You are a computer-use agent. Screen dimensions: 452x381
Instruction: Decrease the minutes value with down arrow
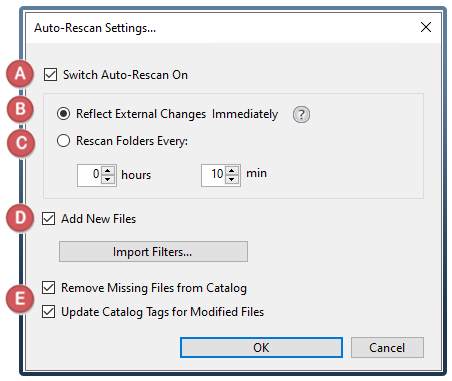(x=232, y=179)
